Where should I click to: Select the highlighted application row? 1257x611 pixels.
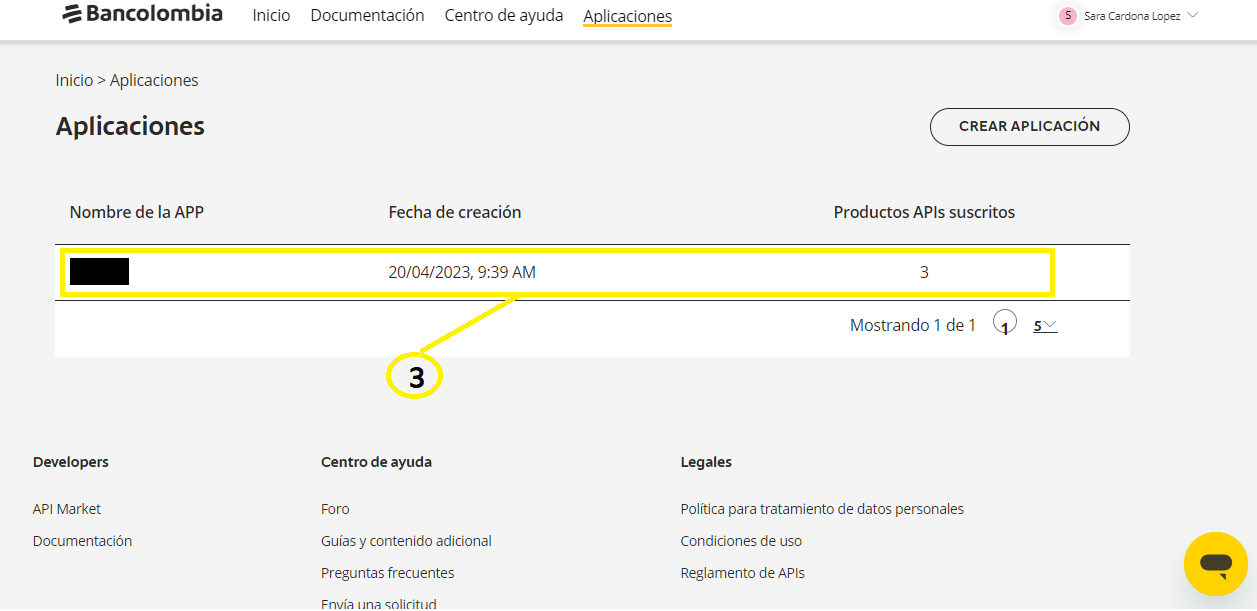[557, 271]
